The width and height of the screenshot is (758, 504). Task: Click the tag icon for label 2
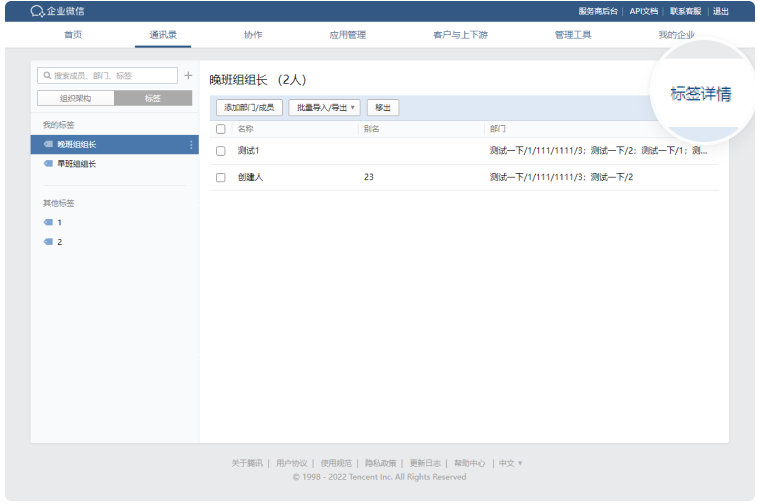click(x=48, y=242)
